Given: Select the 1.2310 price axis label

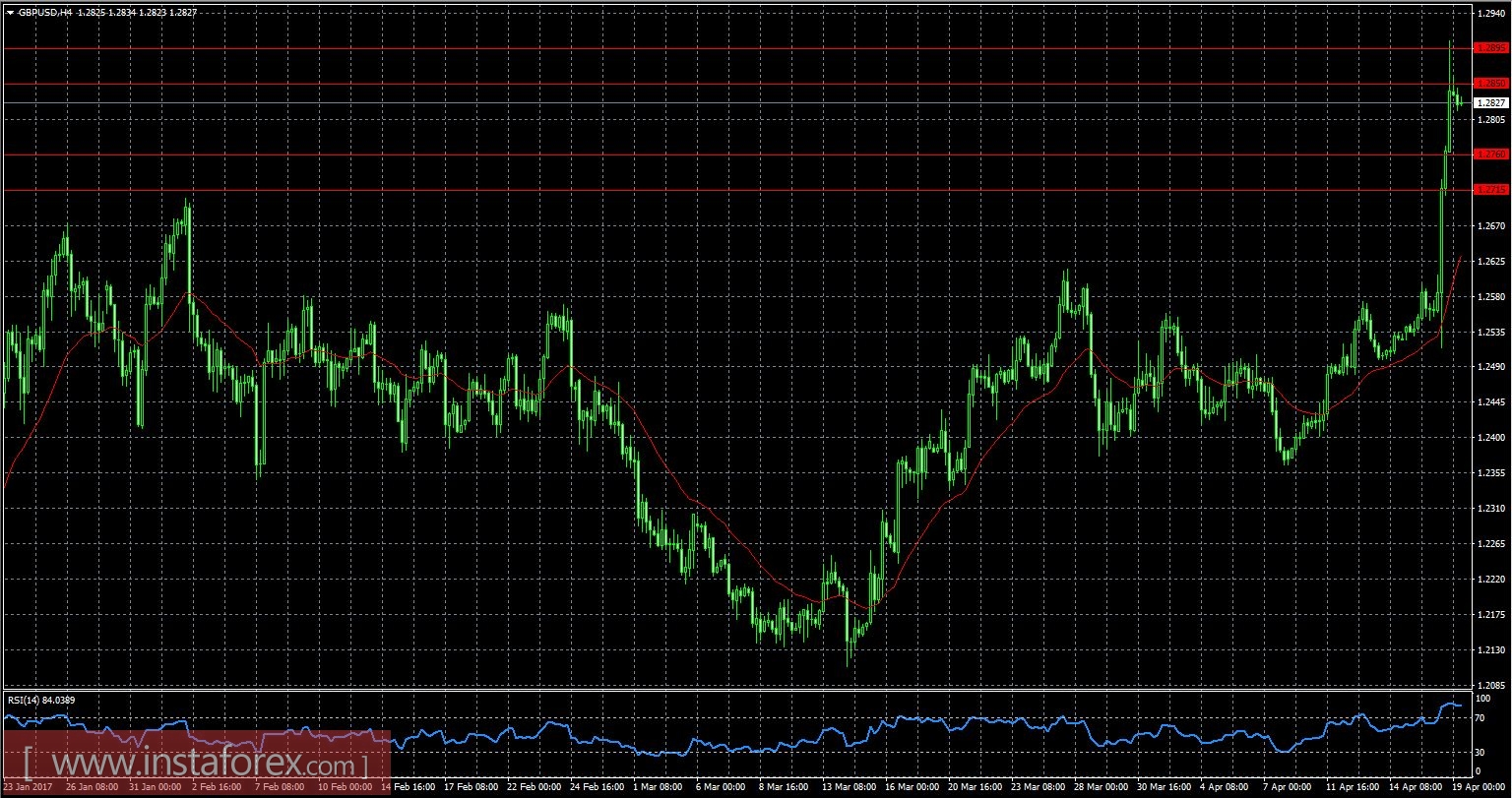Looking at the screenshot, I should (x=1491, y=508).
